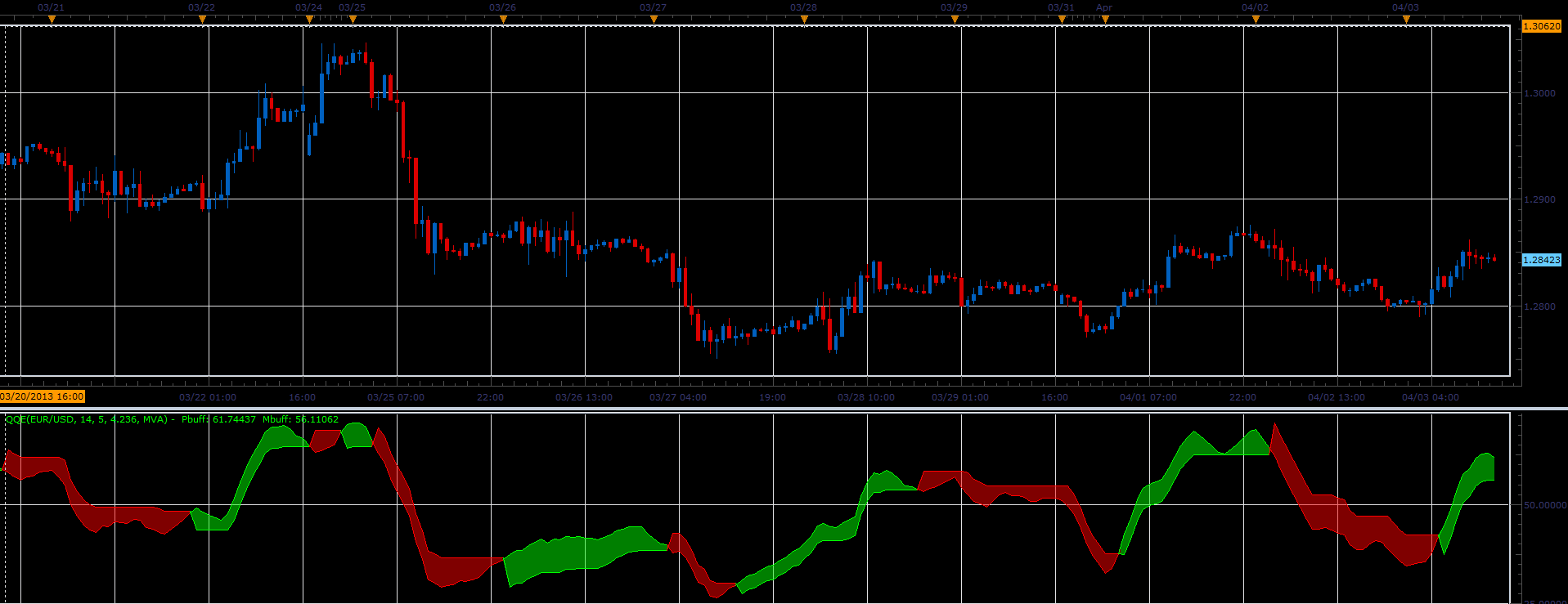Image resolution: width=1568 pixels, height=604 pixels.
Task: Click the 03/28 day marker triangle
Action: point(804,20)
